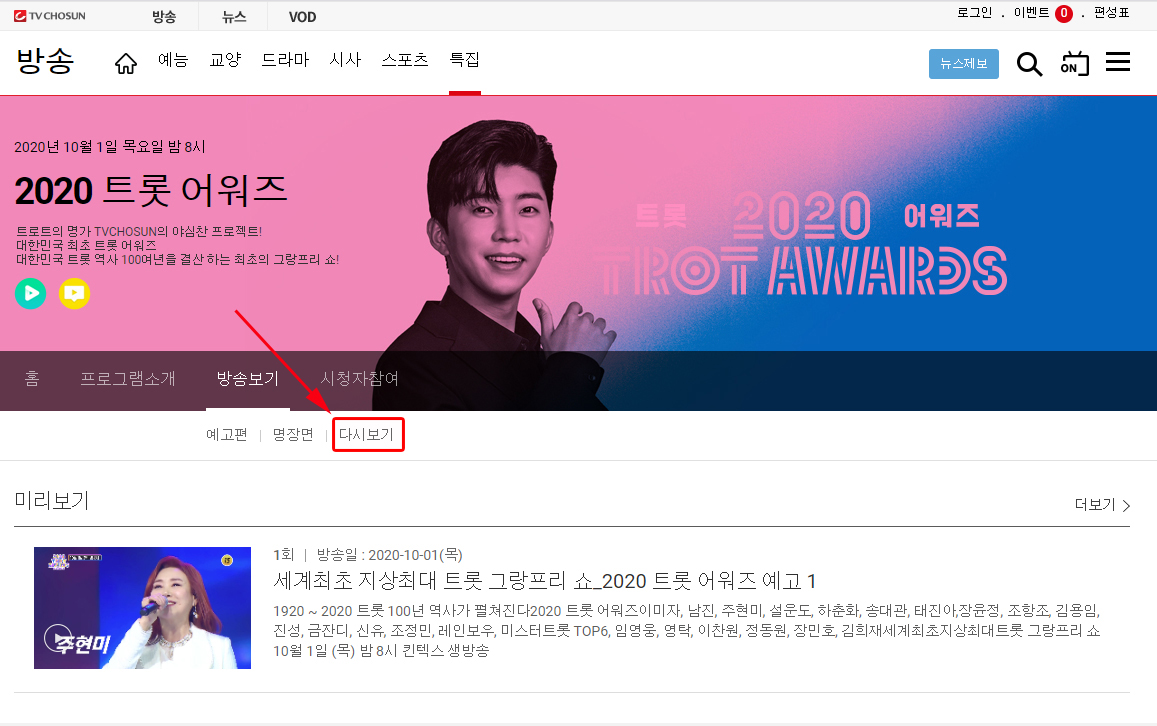Open the 세계최초 지상최대 트롯 그랑프리 쇼 title
Screen dimensions: 1157x726
[545, 581]
